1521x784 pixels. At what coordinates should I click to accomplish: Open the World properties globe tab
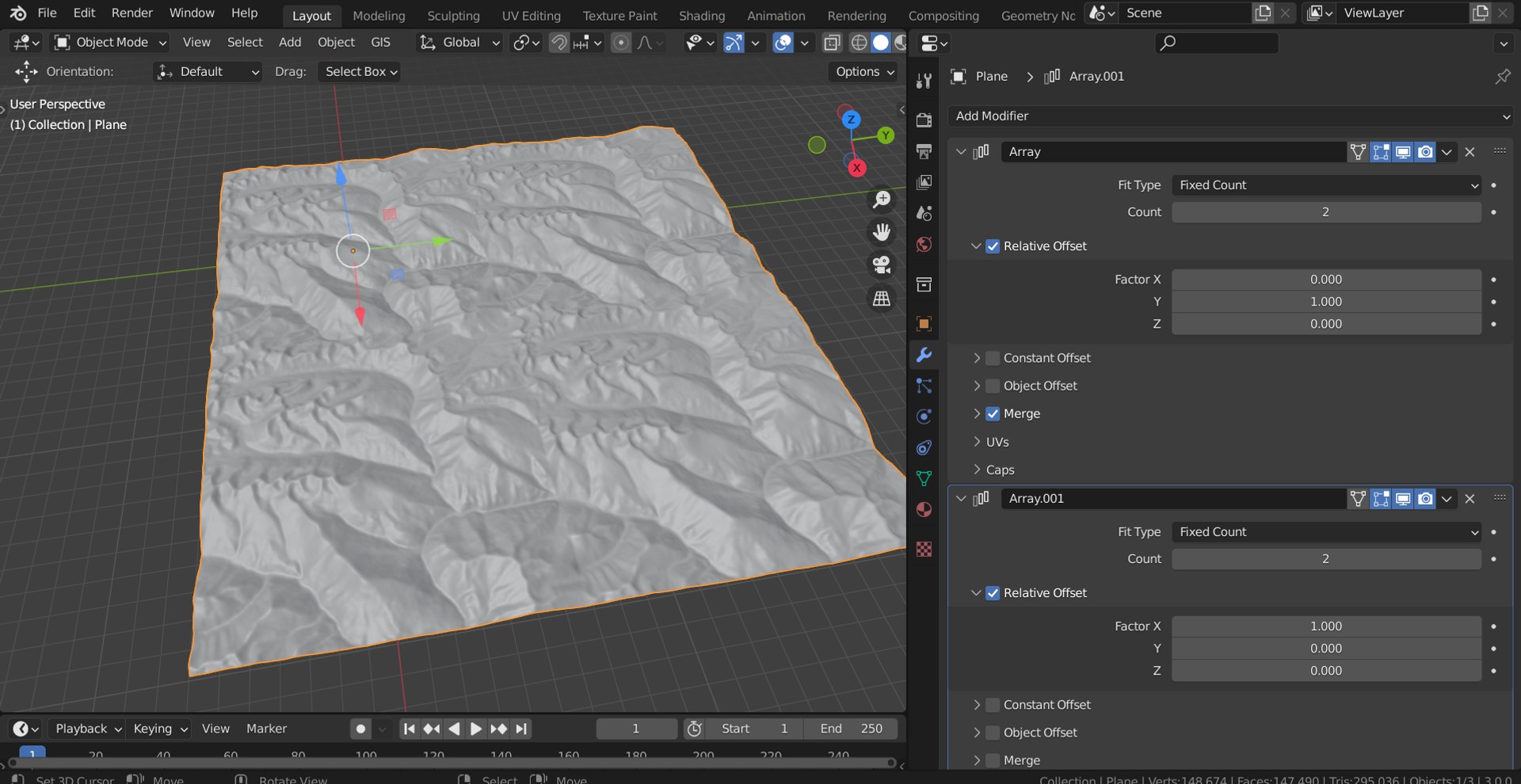tap(924, 245)
